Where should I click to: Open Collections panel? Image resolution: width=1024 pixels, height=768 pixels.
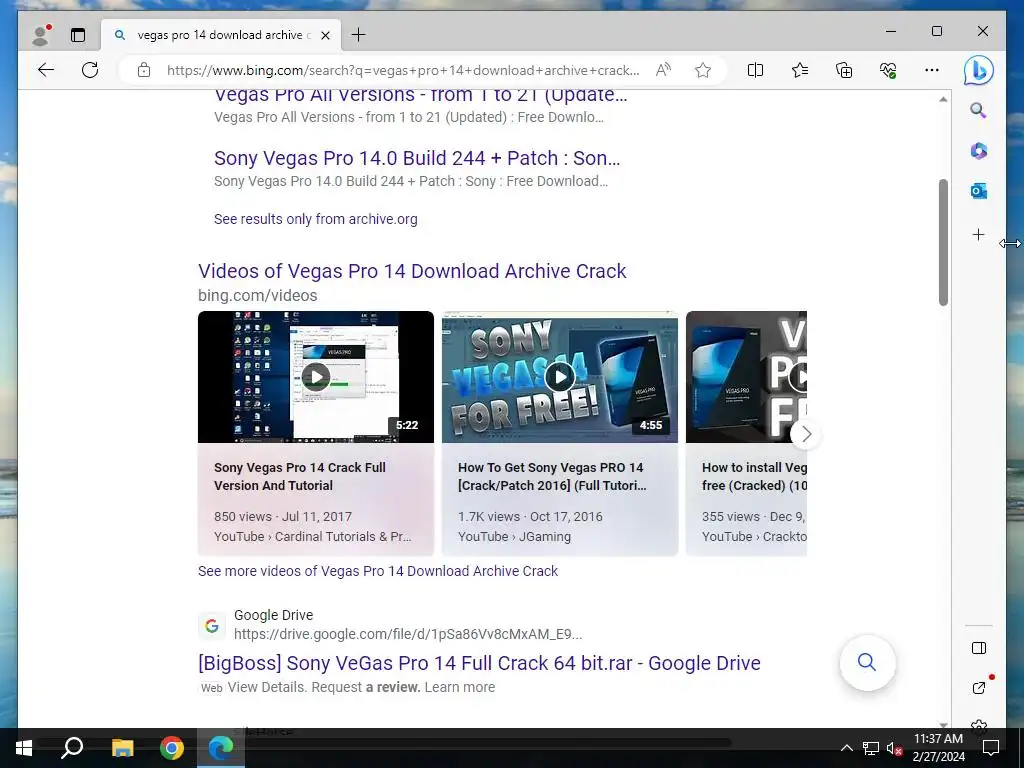point(844,70)
